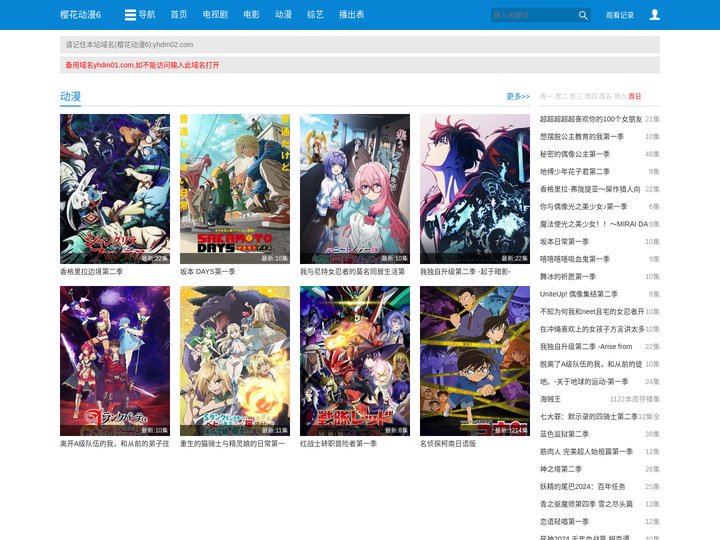Open the SAKAMOTO DAYS poster thumbnail
Viewport: 720px width, 540px height.
(235, 189)
